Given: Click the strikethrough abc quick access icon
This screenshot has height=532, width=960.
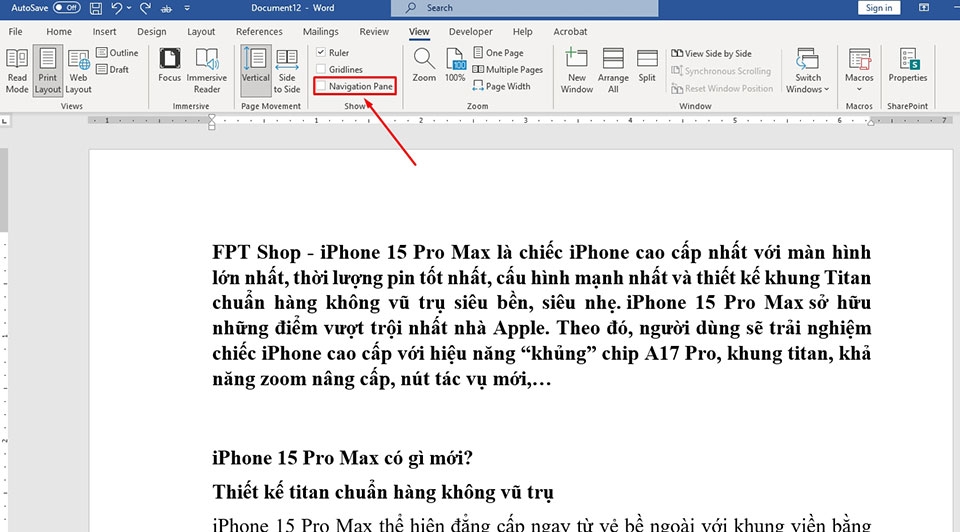Looking at the screenshot, I should pyautogui.click(x=166, y=9).
